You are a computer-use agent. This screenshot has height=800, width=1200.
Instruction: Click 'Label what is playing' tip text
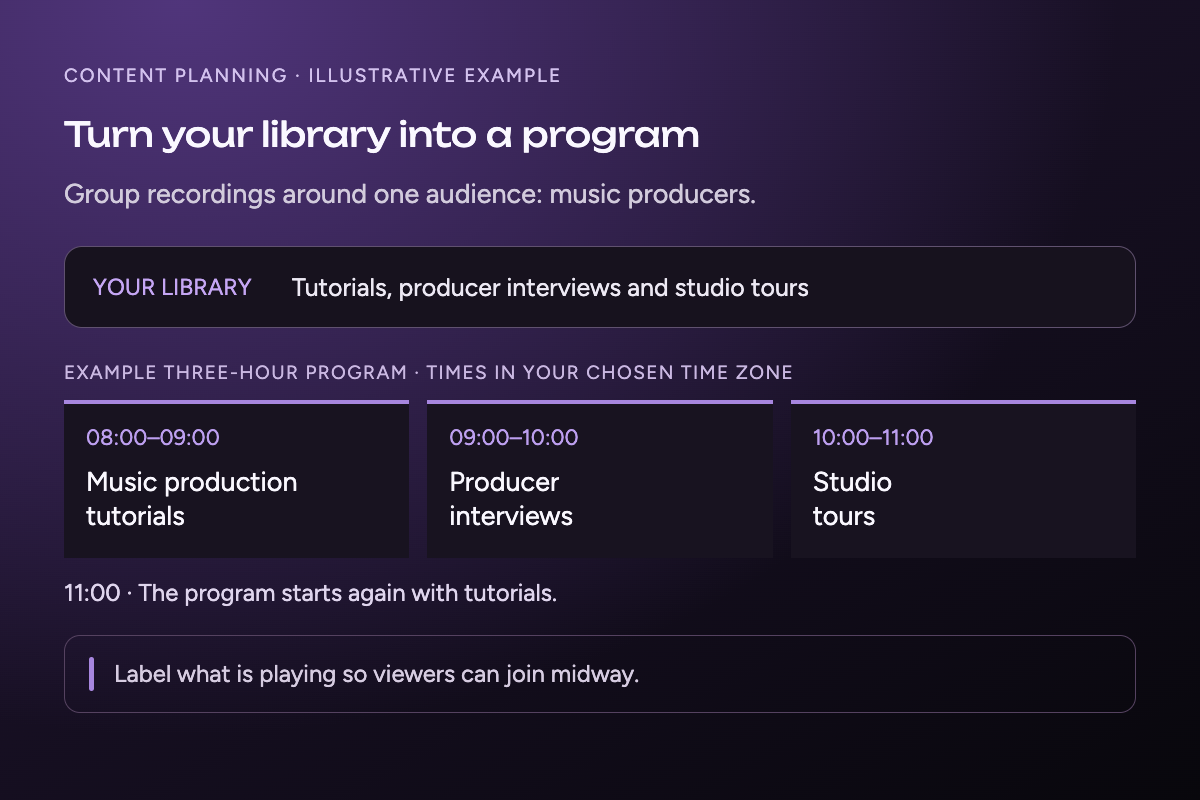click(x=376, y=674)
